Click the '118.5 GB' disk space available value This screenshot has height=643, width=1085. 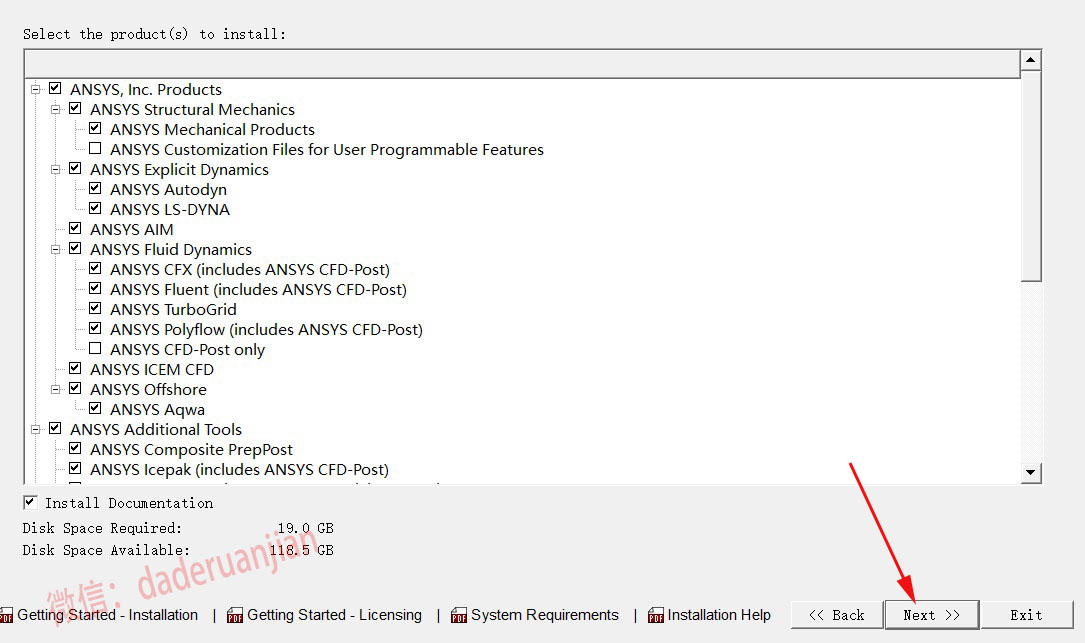(302, 550)
